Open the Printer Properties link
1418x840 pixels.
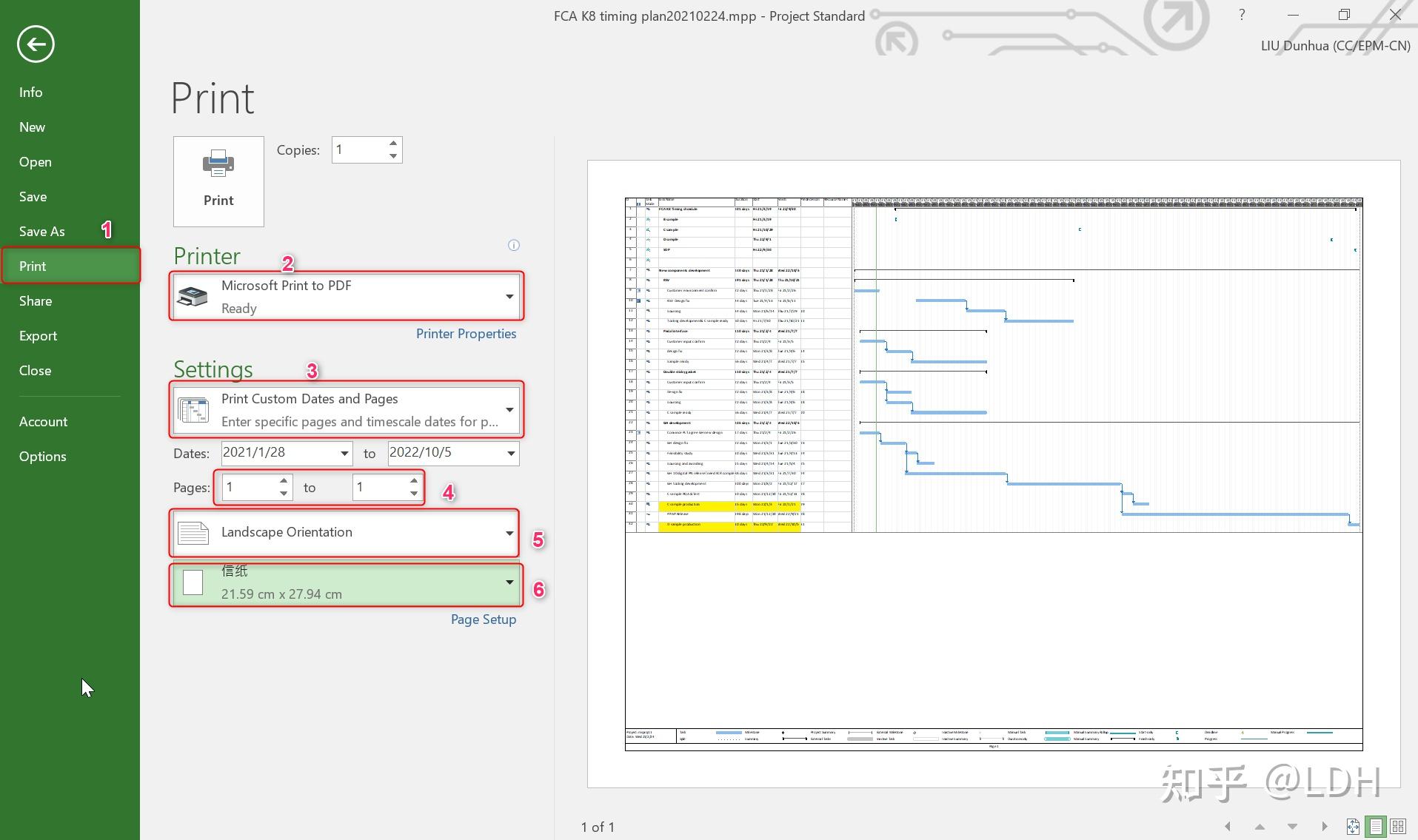[466, 334]
